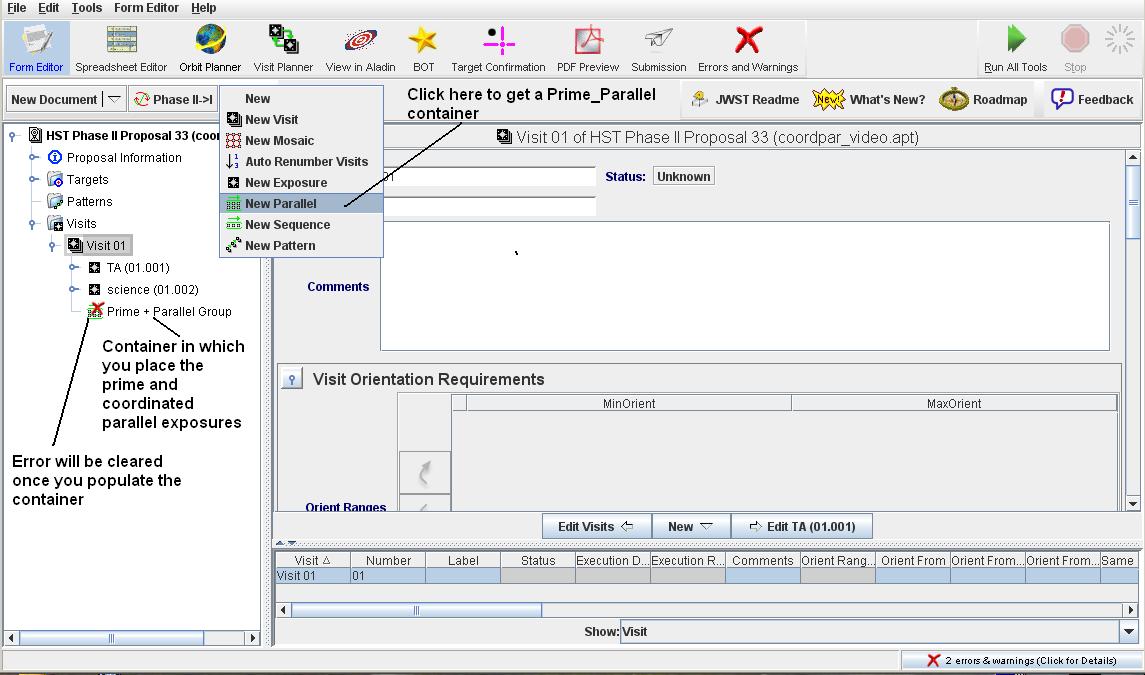The width and height of the screenshot is (1145, 675).
Task: Select the Targets folder in tree
Action: click(x=88, y=180)
